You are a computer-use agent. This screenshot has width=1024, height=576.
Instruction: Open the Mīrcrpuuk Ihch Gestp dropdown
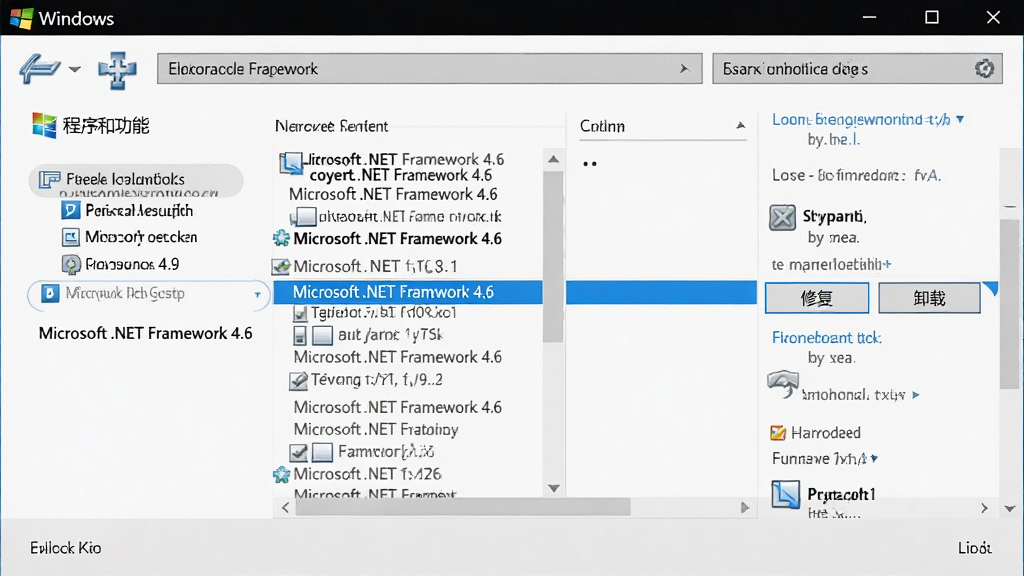coord(257,295)
